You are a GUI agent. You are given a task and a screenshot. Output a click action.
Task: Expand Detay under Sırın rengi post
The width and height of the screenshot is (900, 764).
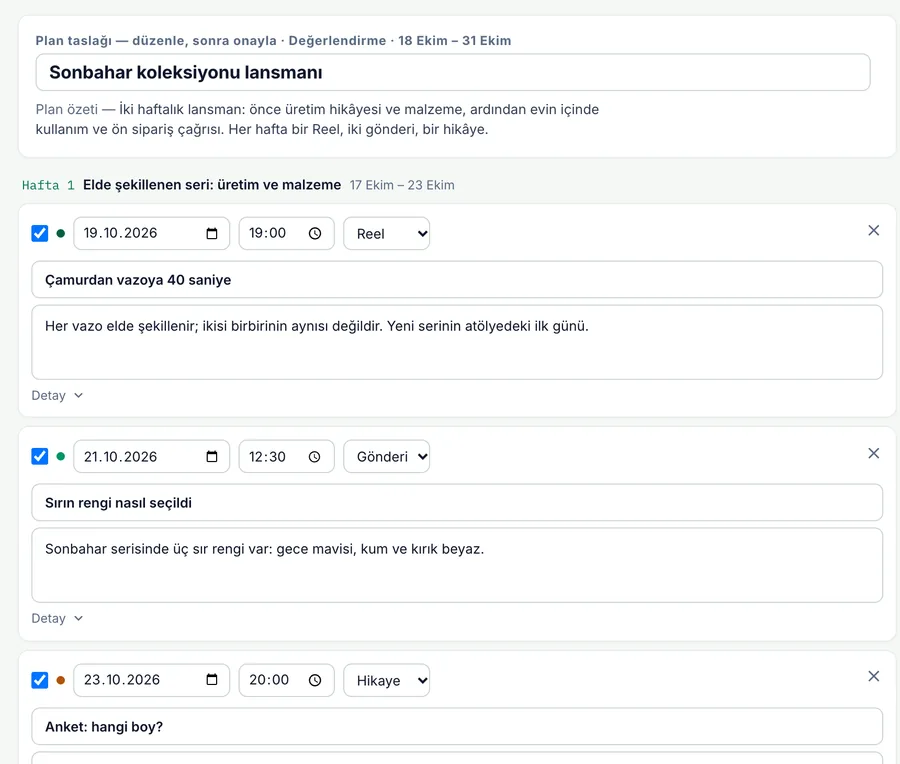[x=57, y=618]
